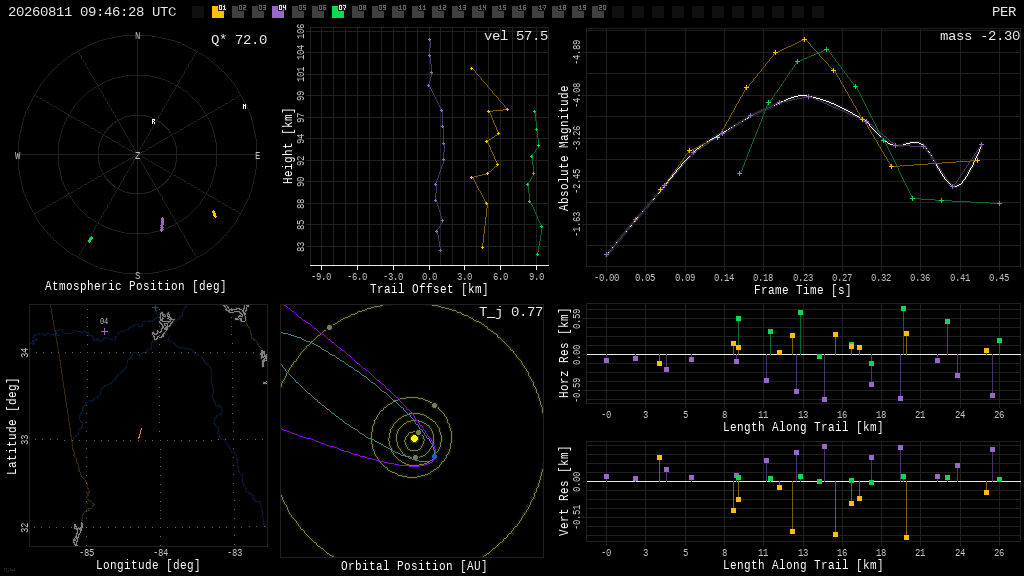Image resolution: width=1024 pixels, height=576 pixels.
Task: Click the station 12 indicator square
Action: (438, 12)
